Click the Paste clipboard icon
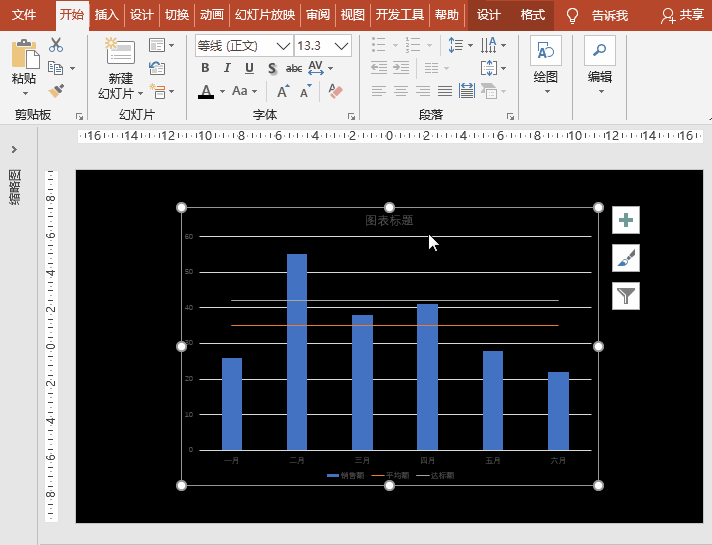This screenshot has height=545, width=712. click(25, 54)
